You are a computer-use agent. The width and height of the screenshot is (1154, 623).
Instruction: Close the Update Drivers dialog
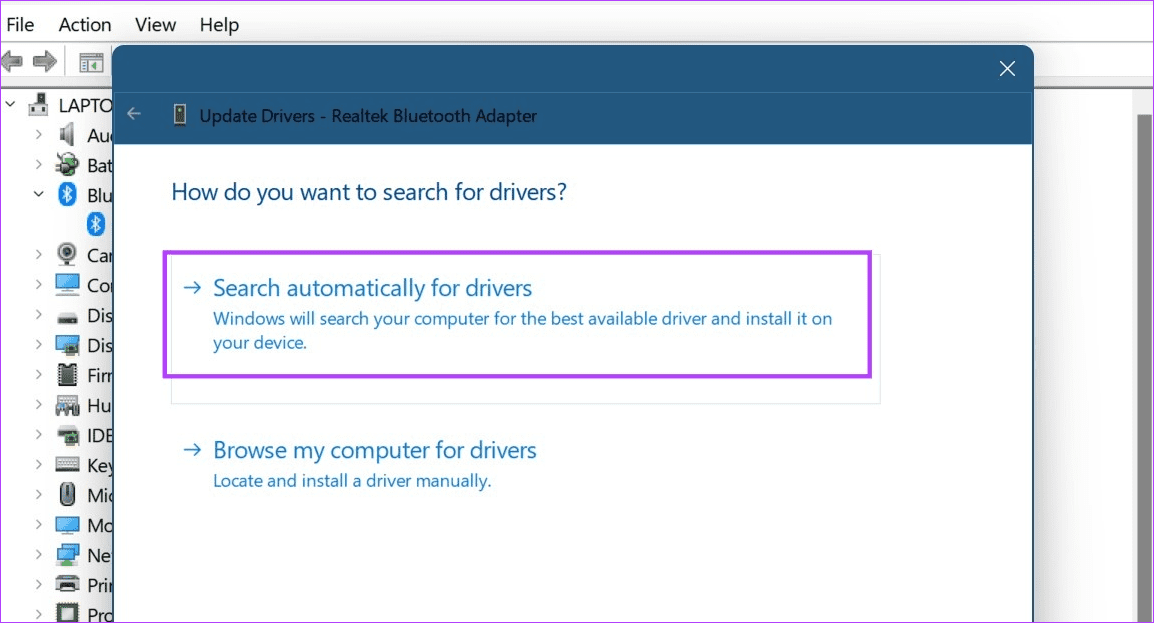1007,69
